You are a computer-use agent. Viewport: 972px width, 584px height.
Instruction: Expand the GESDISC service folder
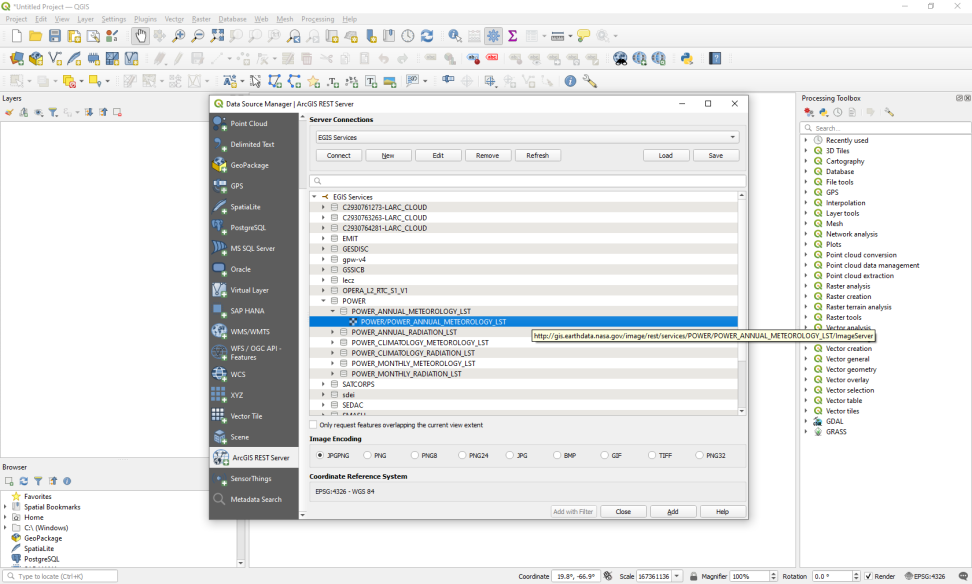323,249
